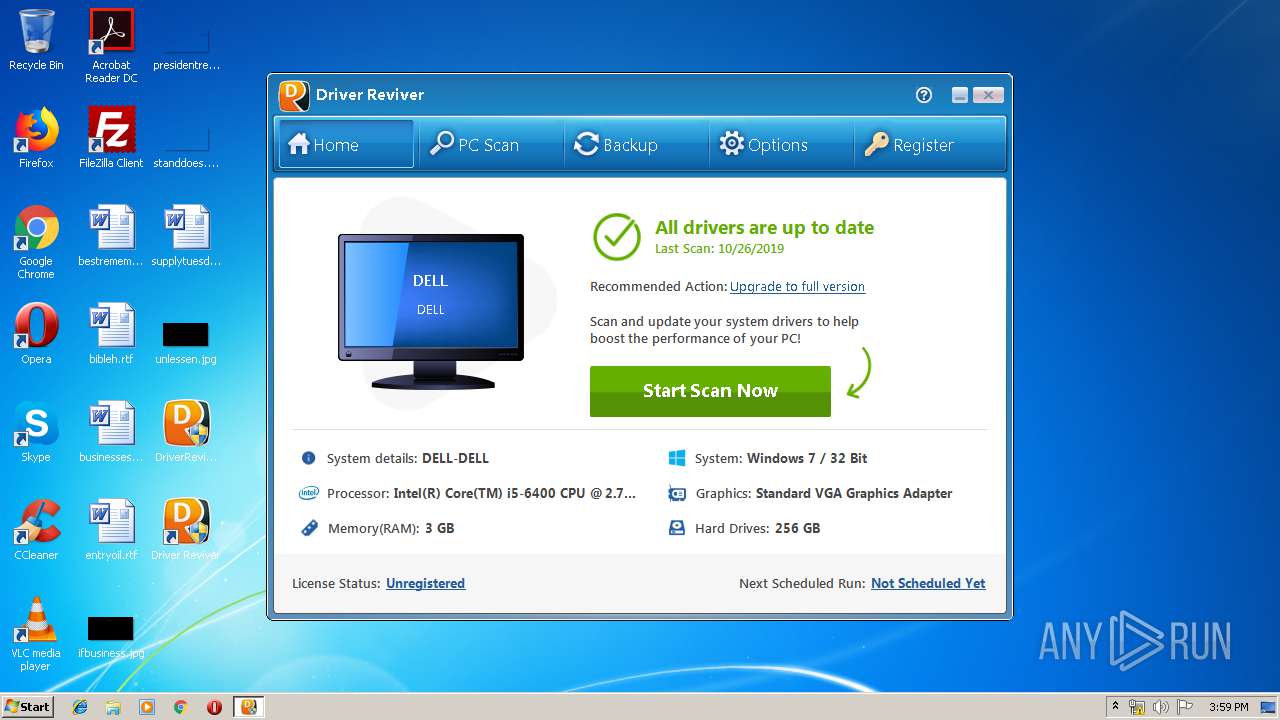Viewport: 1280px width, 720px height.
Task: Go to the Options tab
Action: pos(780,144)
